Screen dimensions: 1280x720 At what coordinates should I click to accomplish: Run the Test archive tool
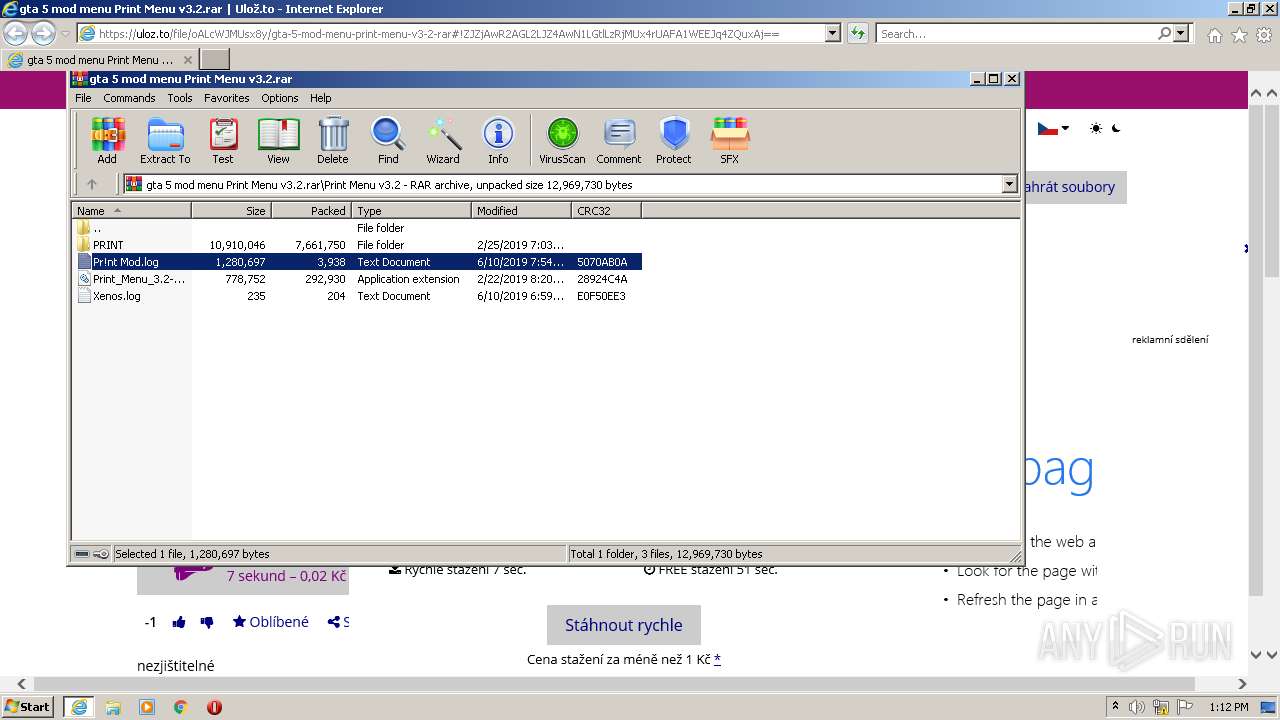(223, 140)
